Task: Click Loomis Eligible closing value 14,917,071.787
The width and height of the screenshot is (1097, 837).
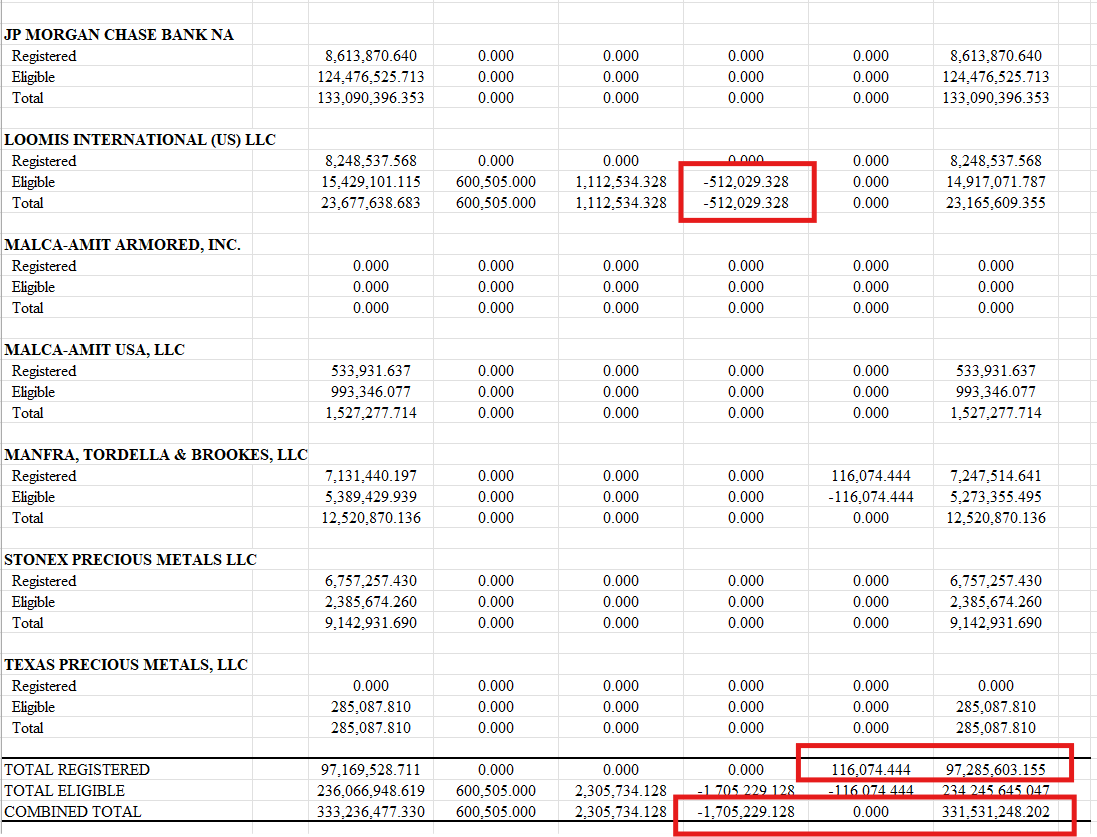Action: coord(996,182)
